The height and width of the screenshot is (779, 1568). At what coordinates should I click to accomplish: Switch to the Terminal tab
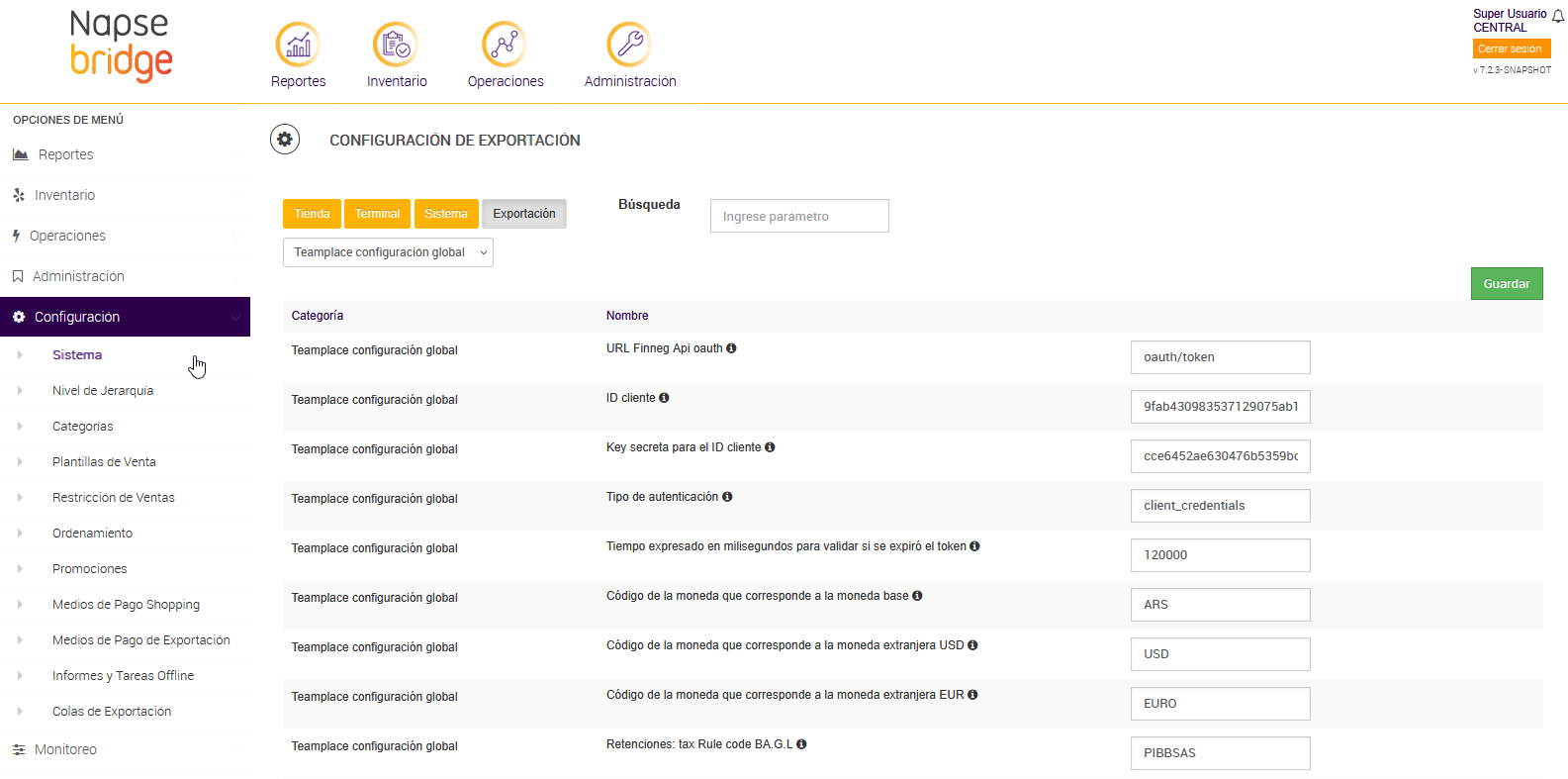tap(377, 214)
